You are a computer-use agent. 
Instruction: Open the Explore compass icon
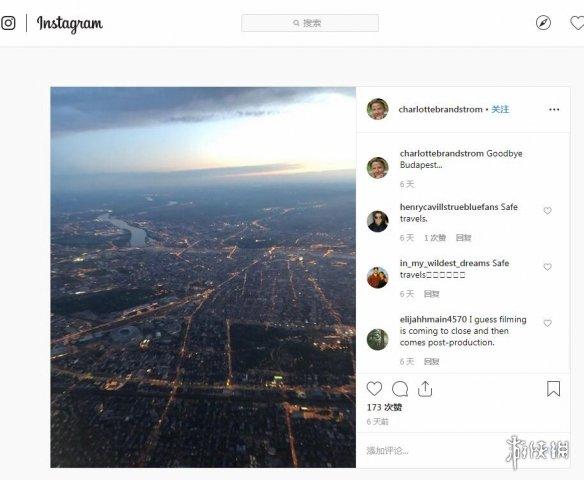coord(543,23)
